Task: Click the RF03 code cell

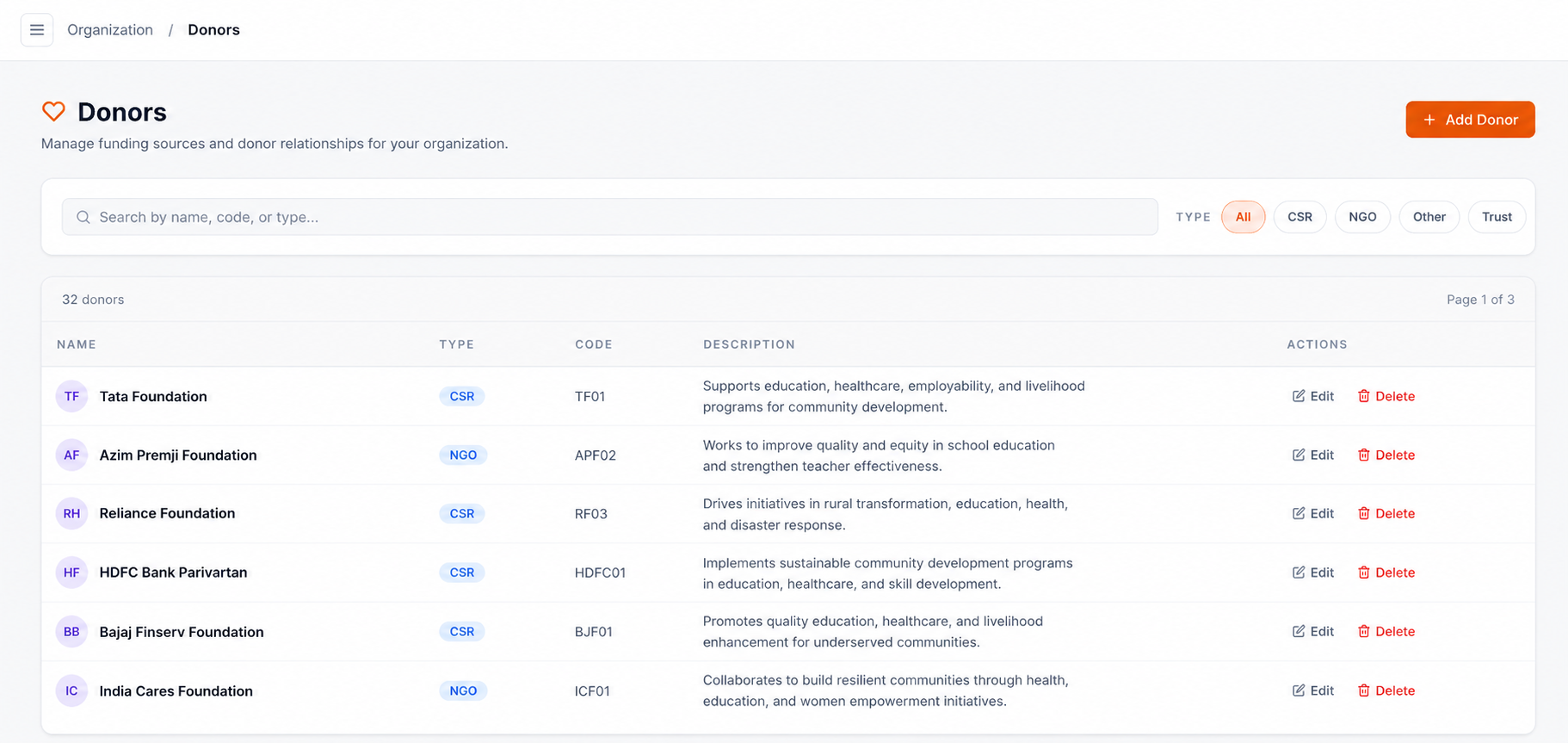Action: (591, 514)
